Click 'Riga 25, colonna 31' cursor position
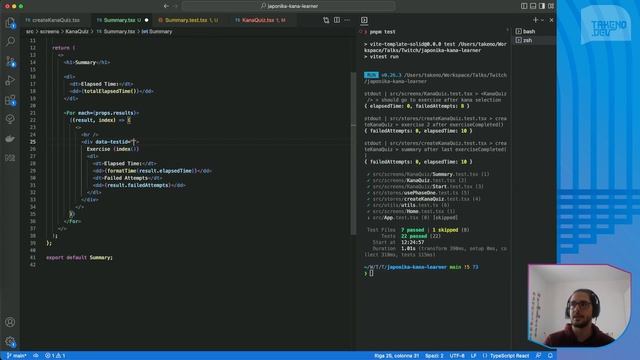This screenshot has height=360, width=640. pos(396,356)
